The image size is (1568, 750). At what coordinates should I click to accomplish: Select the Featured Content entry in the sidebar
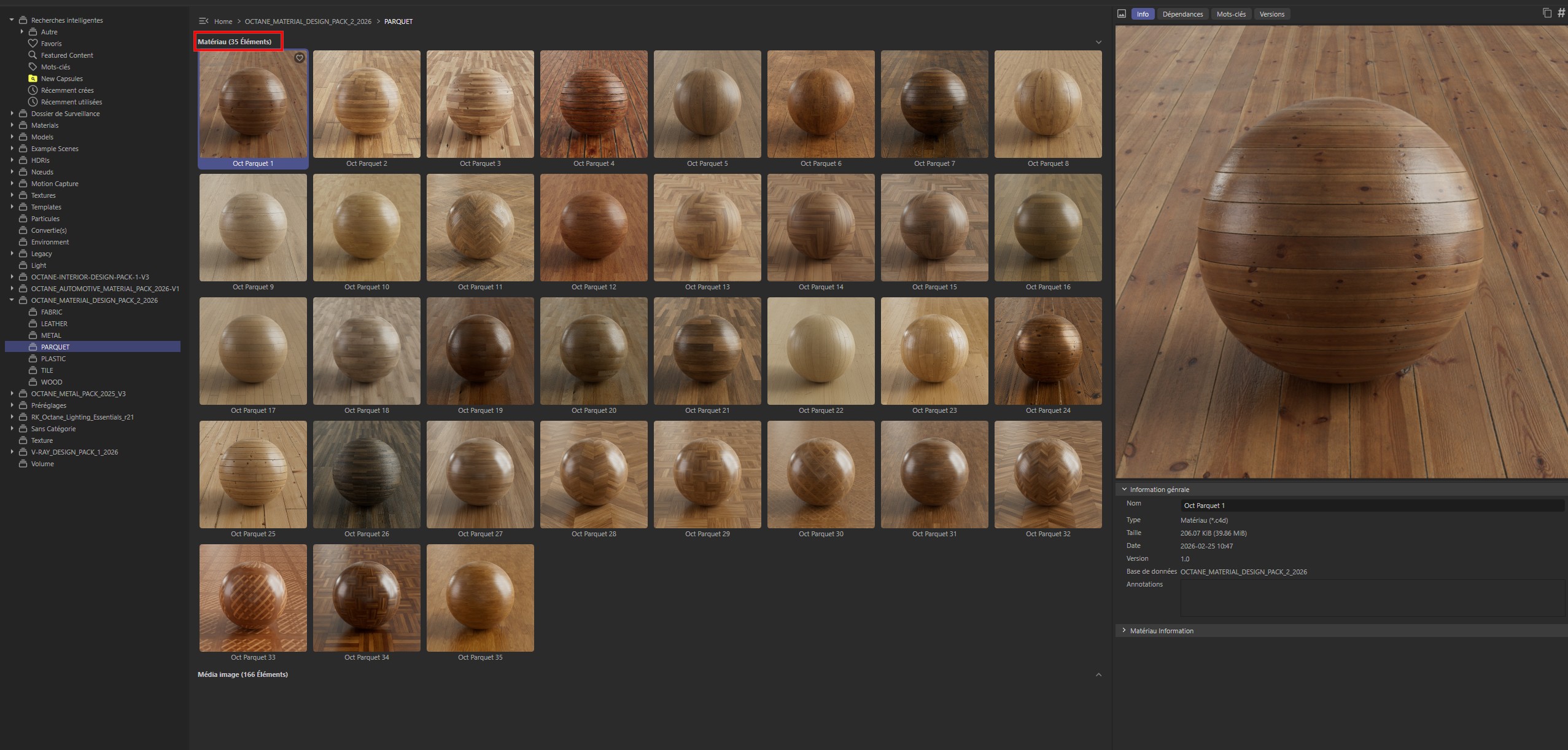(67, 55)
